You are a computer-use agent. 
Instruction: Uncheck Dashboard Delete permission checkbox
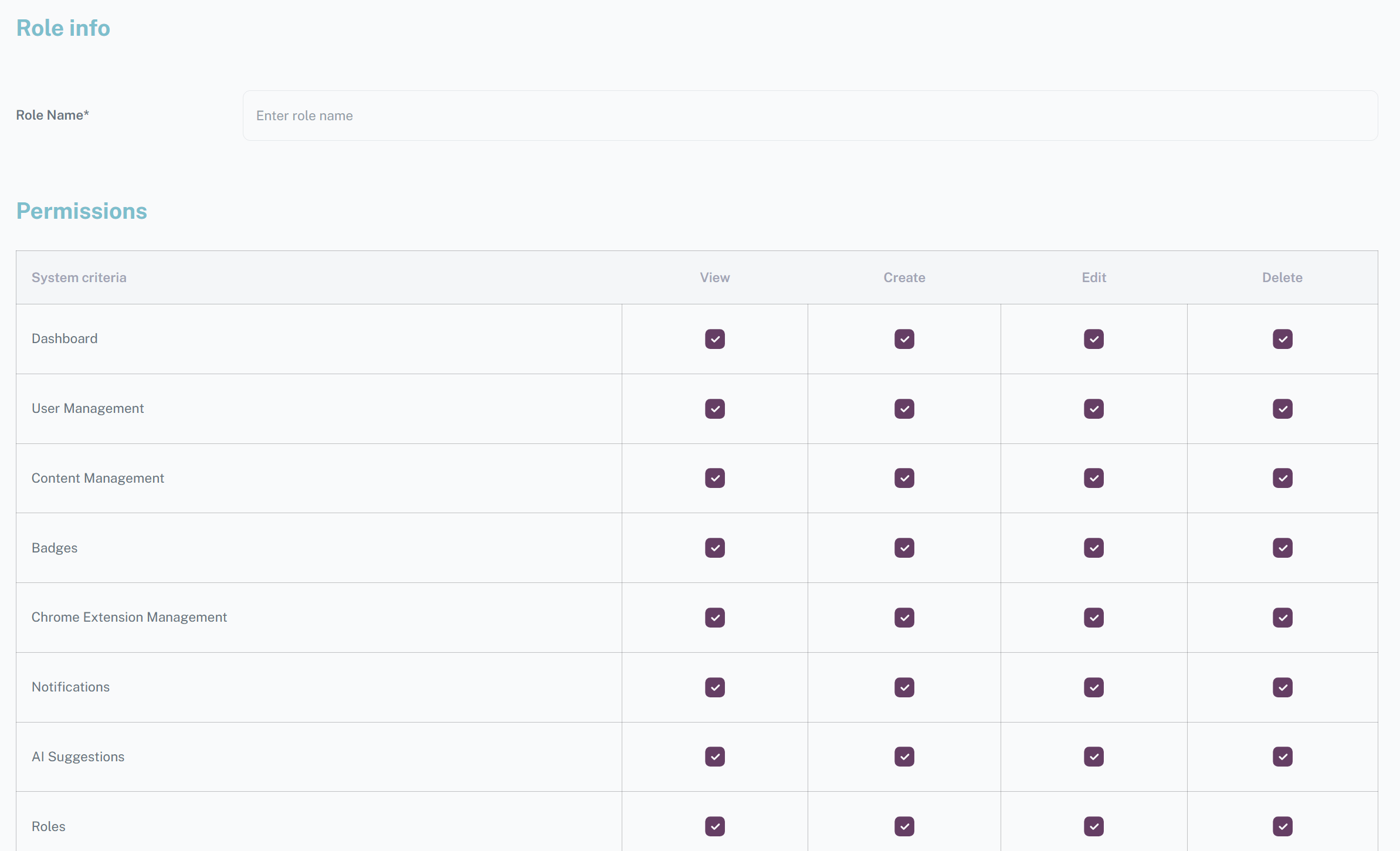tap(1282, 339)
